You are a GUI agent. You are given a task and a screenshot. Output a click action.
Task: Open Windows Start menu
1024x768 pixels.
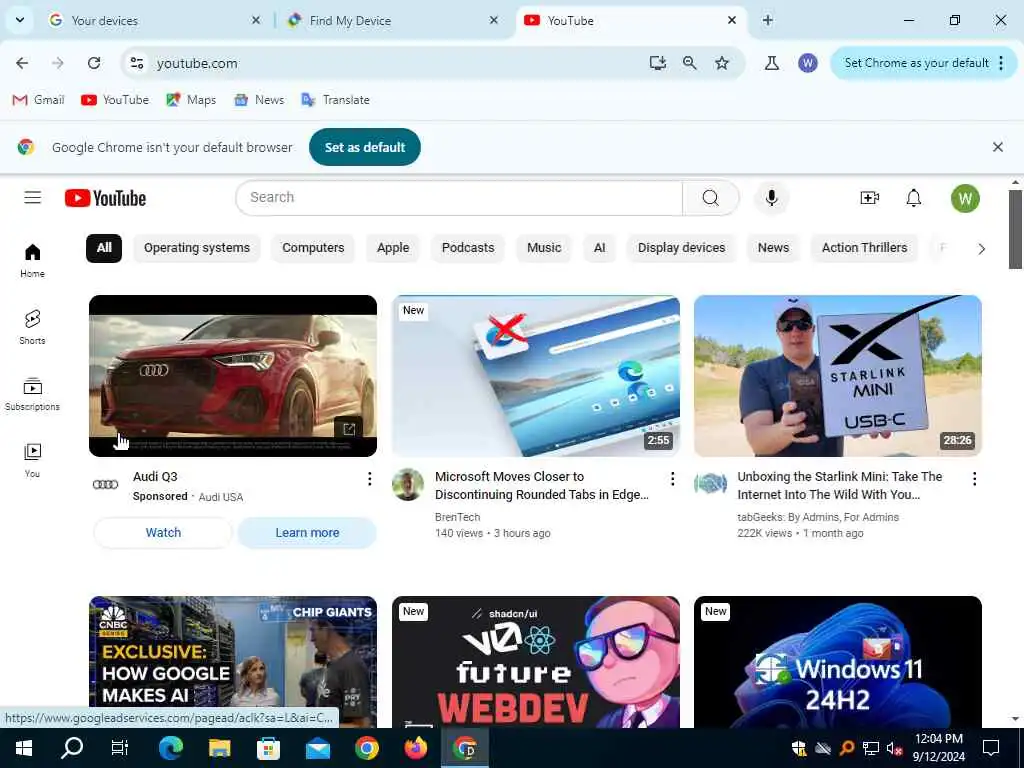[x=24, y=748]
